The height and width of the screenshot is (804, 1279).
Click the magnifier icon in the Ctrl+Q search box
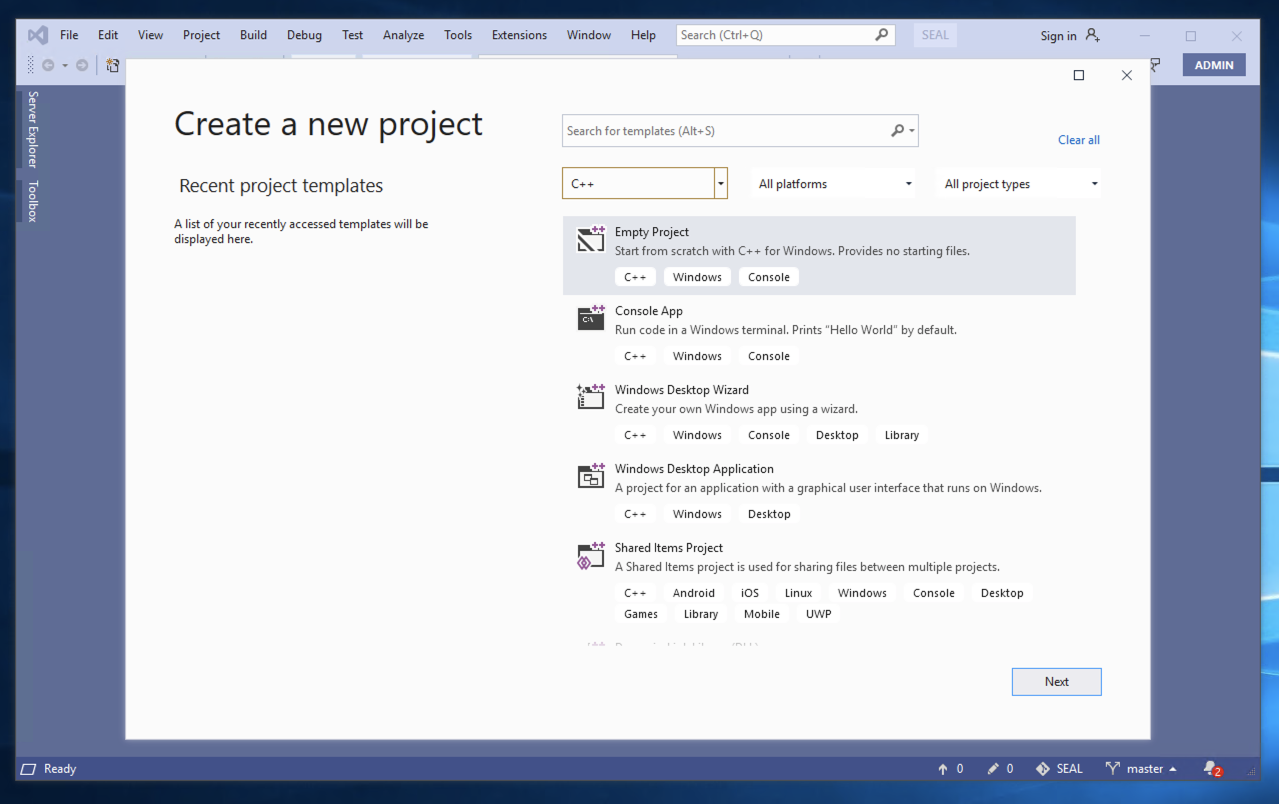point(881,35)
